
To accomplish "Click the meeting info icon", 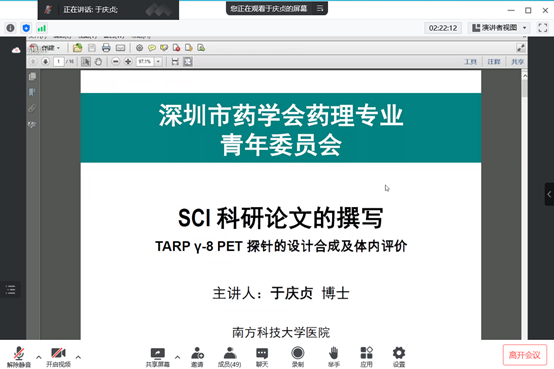I will [x=11, y=28].
